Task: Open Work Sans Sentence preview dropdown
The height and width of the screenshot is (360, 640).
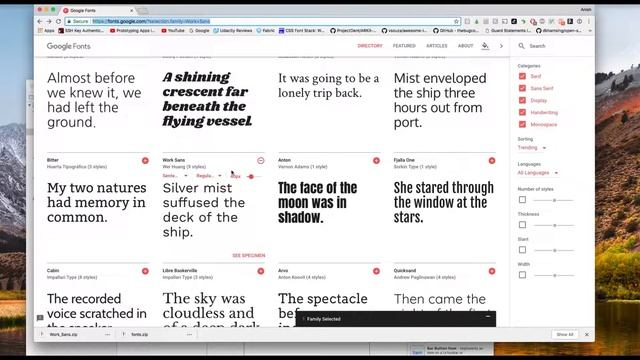Action: pyautogui.click(x=175, y=176)
